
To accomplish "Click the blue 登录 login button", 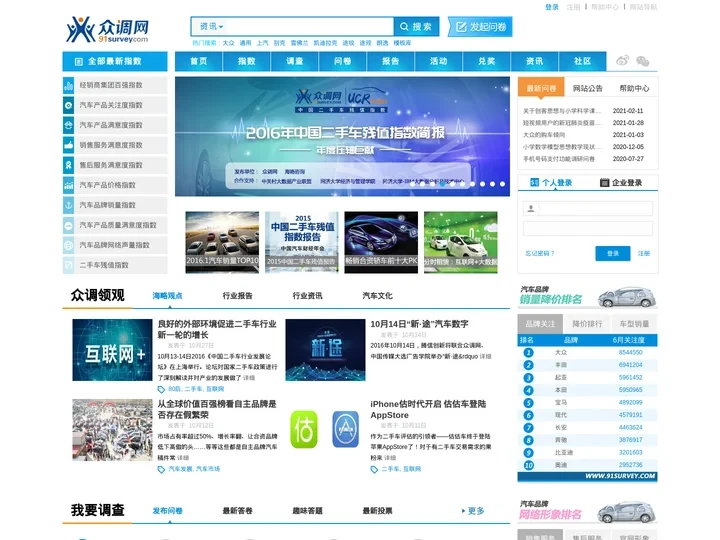I will click(x=613, y=253).
